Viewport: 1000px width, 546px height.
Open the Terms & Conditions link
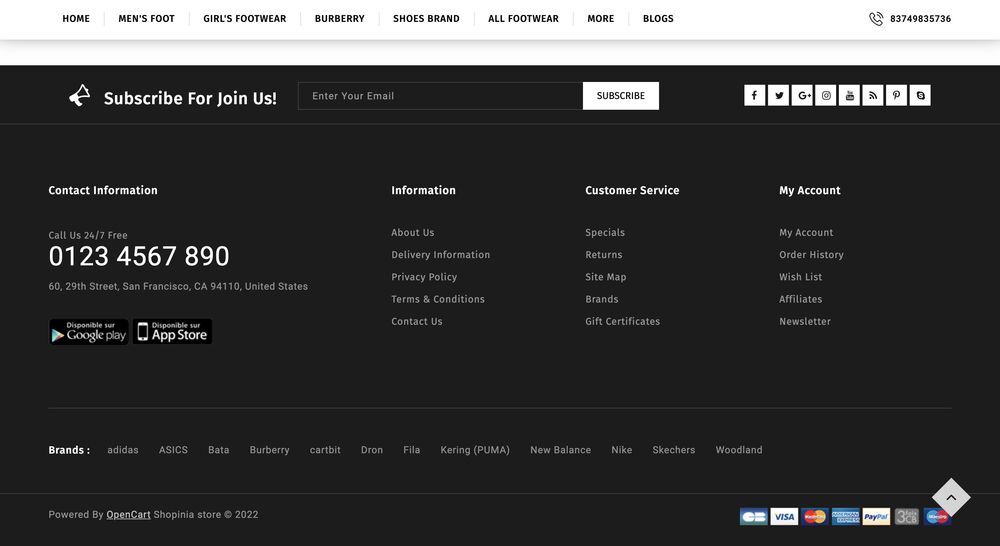pos(438,299)
